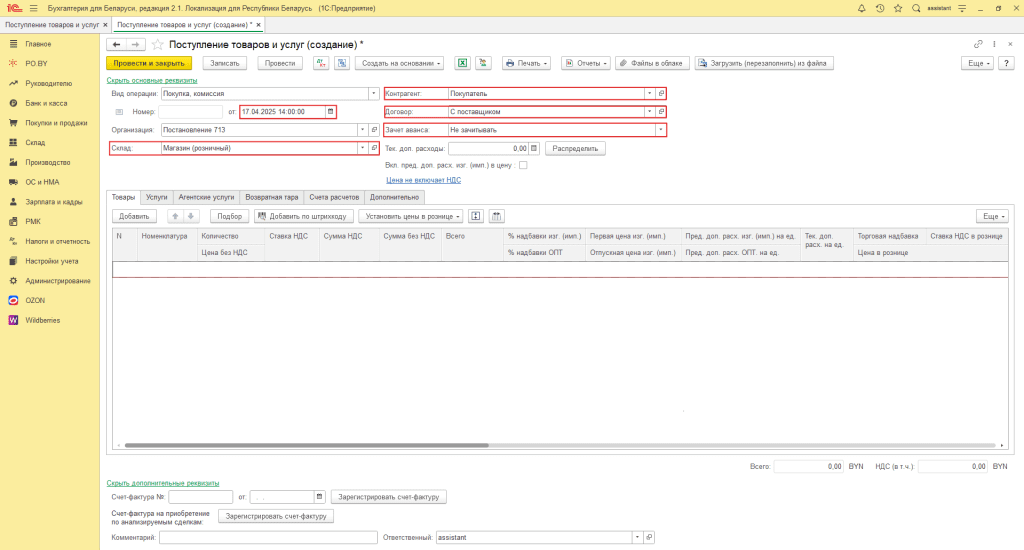Move table row up arrow
Viewport: 1024px width, 550px height.
pos(175,216)
